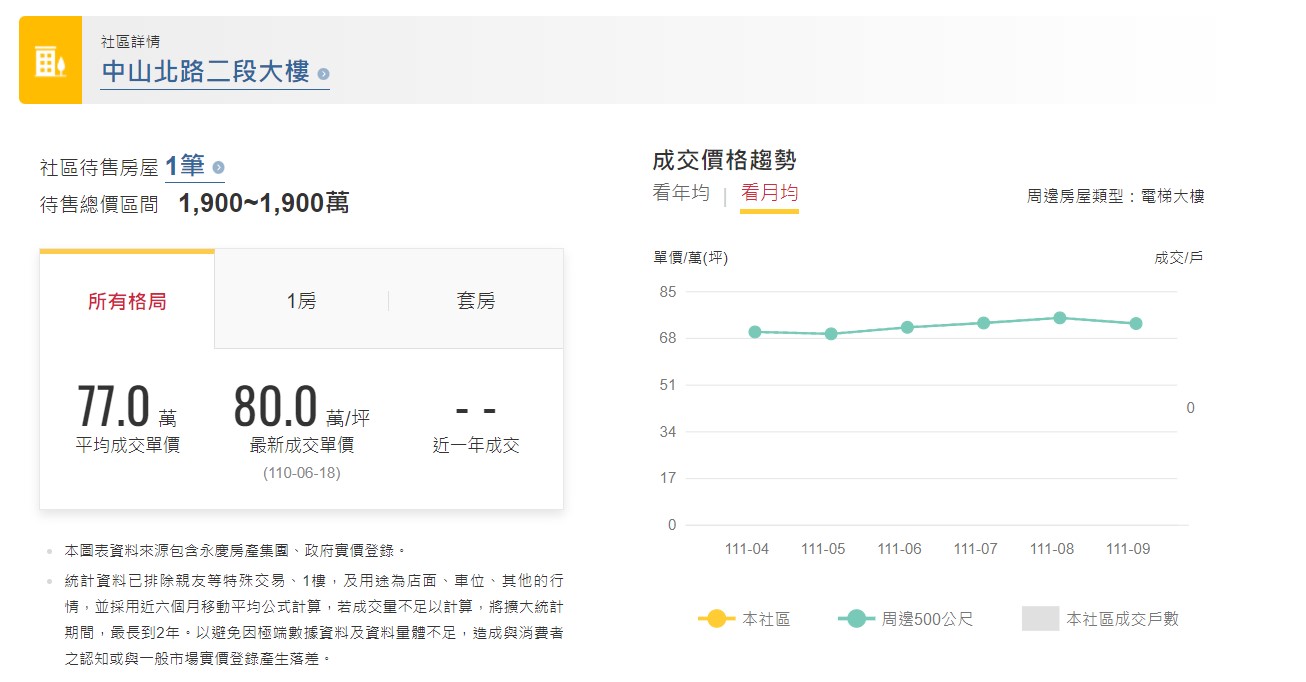Click arrow icon beside 1筆 listings

(218, 168)
